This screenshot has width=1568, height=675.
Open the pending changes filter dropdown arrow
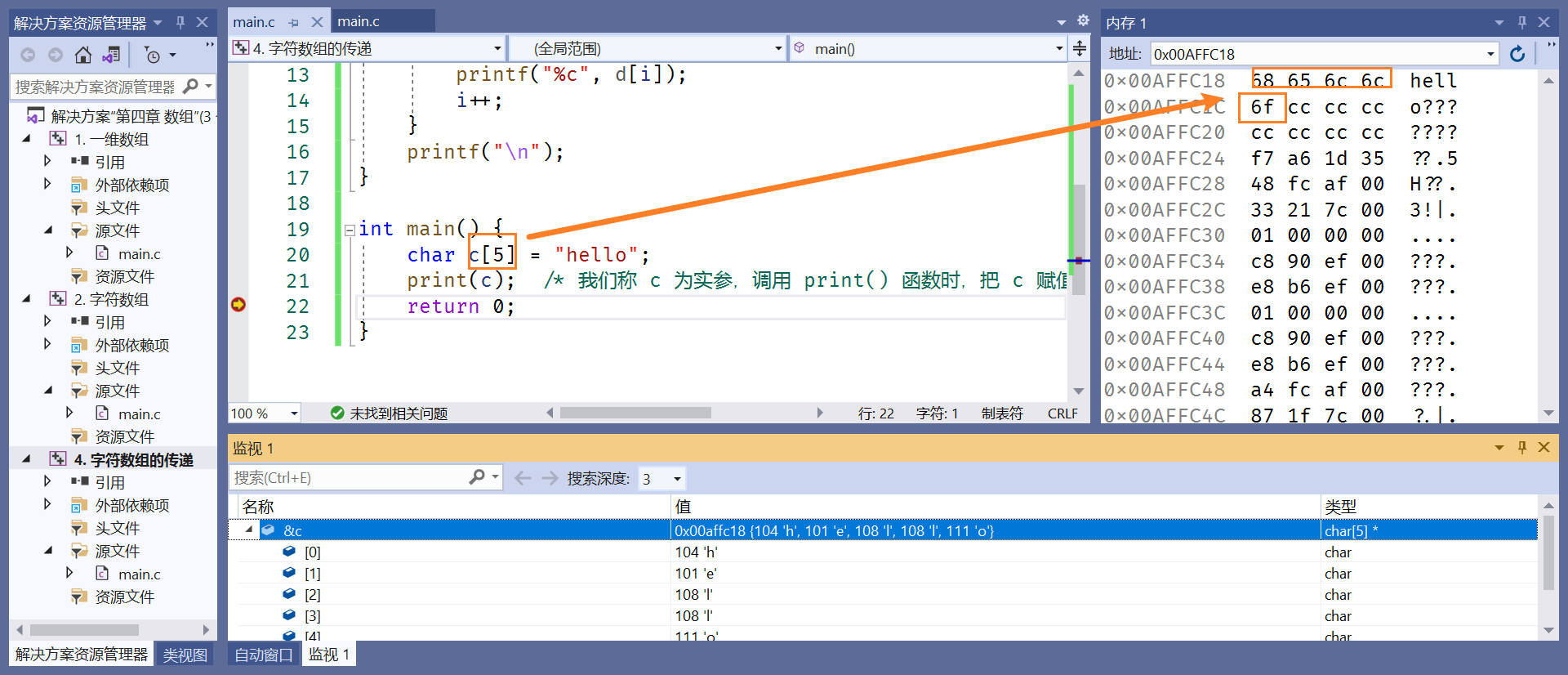[x=172, y=55]
